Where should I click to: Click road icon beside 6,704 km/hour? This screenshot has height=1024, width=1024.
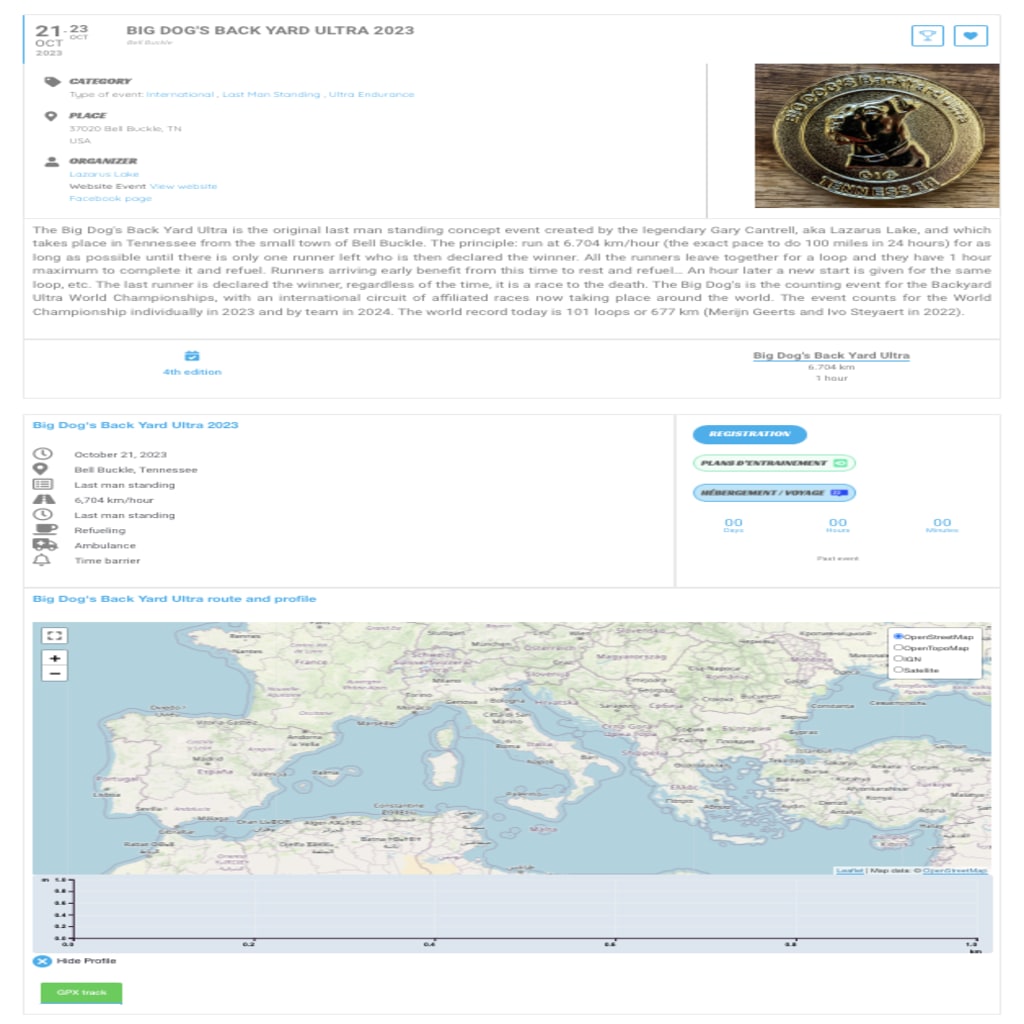[44, 500]
